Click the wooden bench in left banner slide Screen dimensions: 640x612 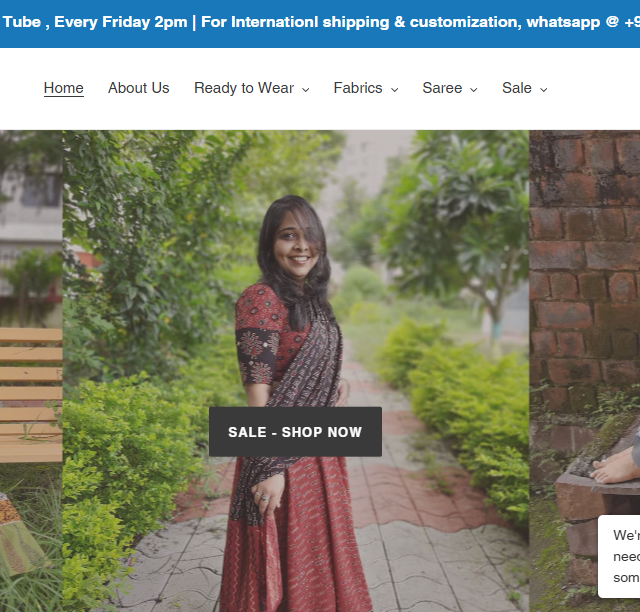point(30,390)
